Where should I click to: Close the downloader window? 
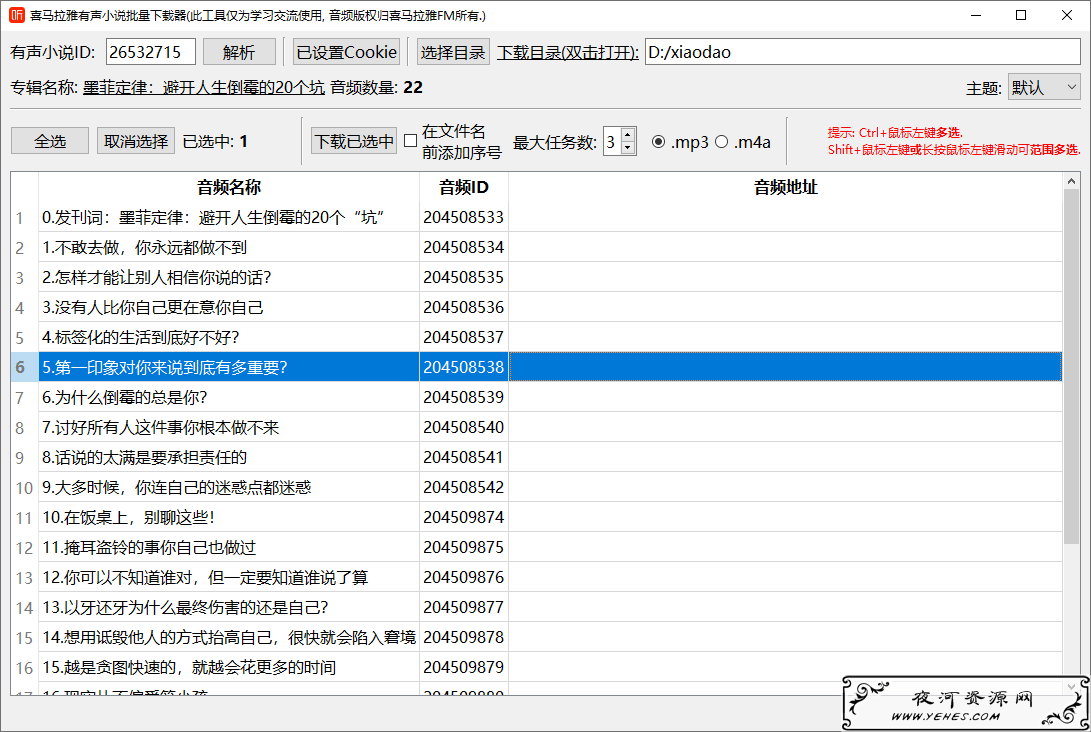point(1067,15)
